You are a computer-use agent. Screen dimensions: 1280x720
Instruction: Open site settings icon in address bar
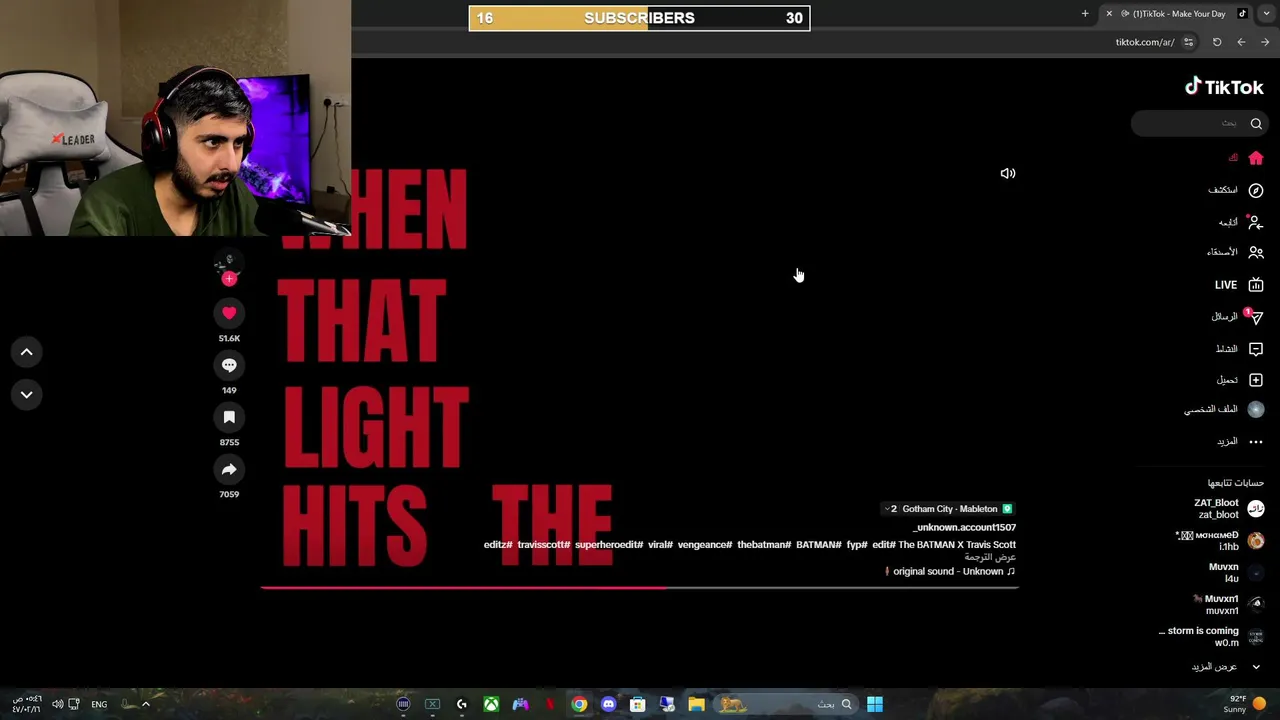click(1188, 42)
